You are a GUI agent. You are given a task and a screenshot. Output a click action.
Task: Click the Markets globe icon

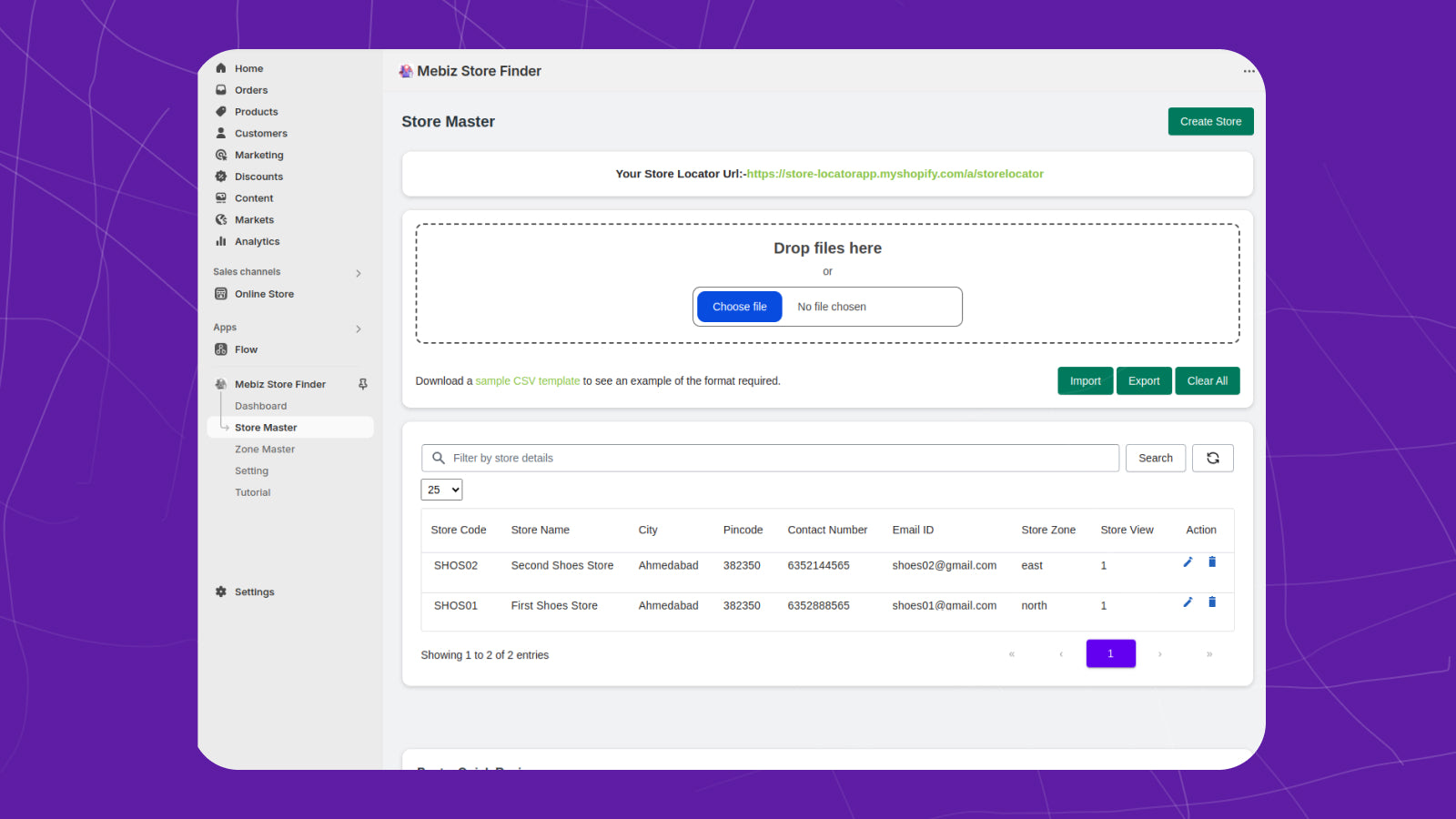tap(220, 219)
